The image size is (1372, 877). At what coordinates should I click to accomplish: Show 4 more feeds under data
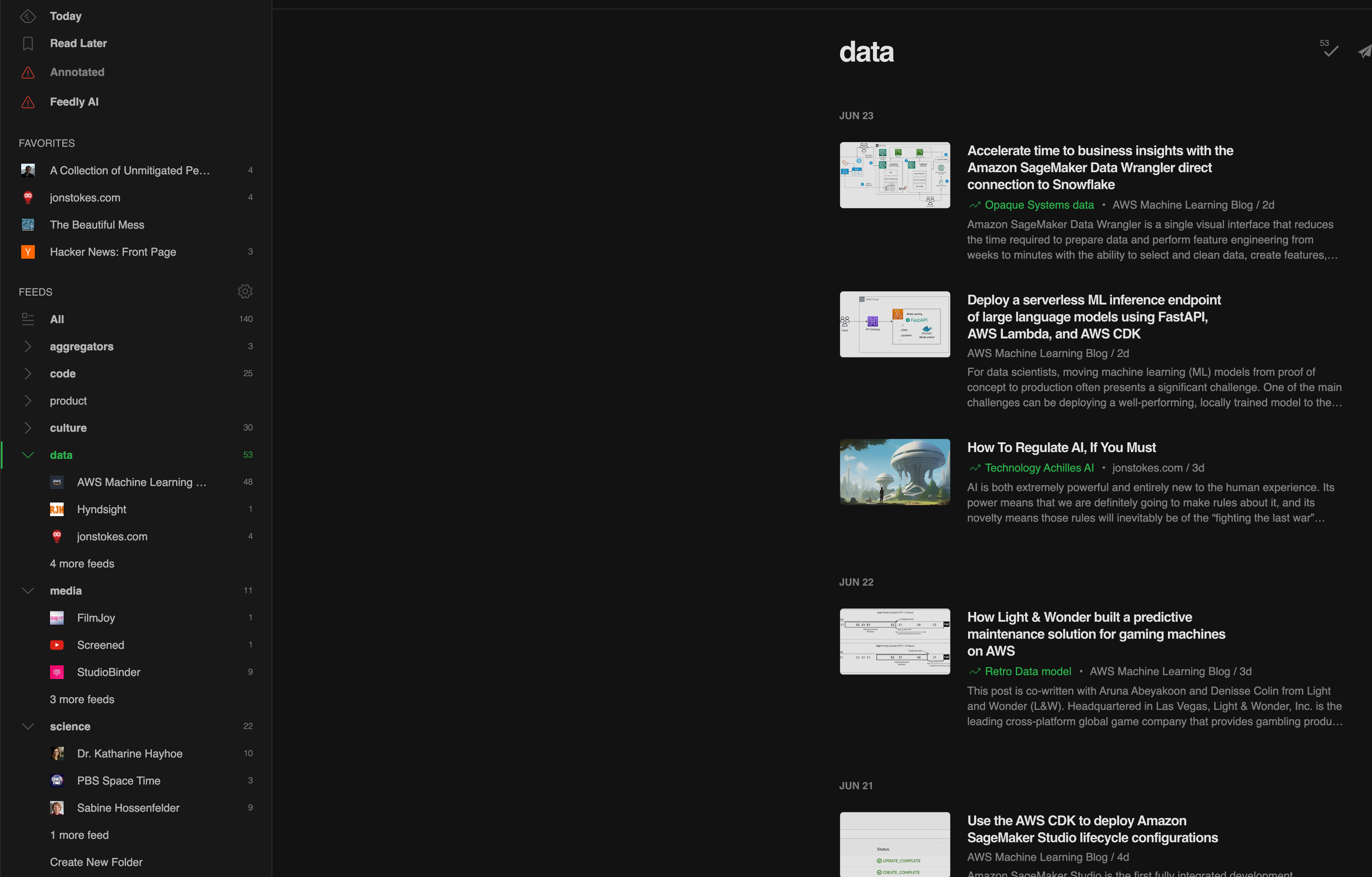82,563
